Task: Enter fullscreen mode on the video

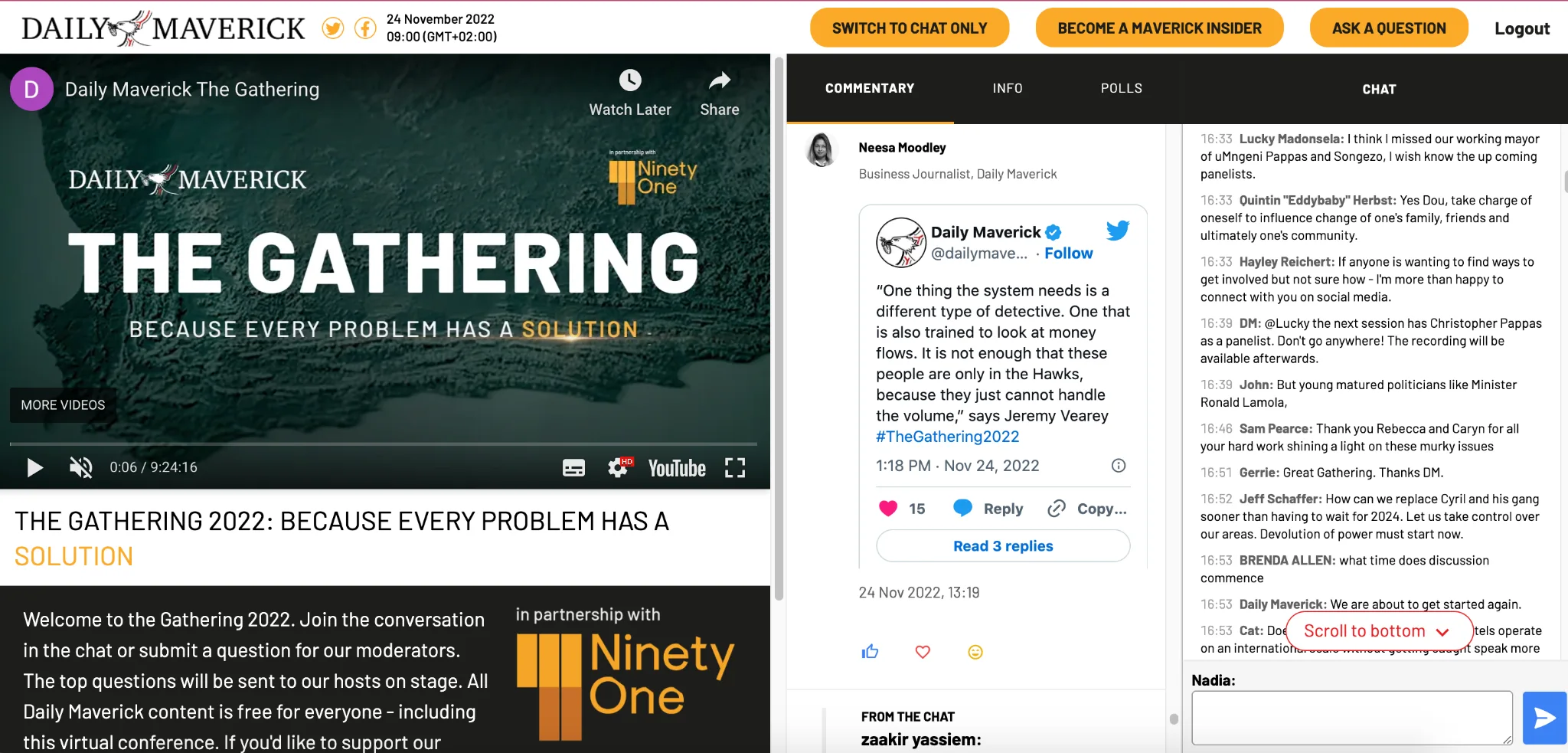Action: [x=735, y=467]
